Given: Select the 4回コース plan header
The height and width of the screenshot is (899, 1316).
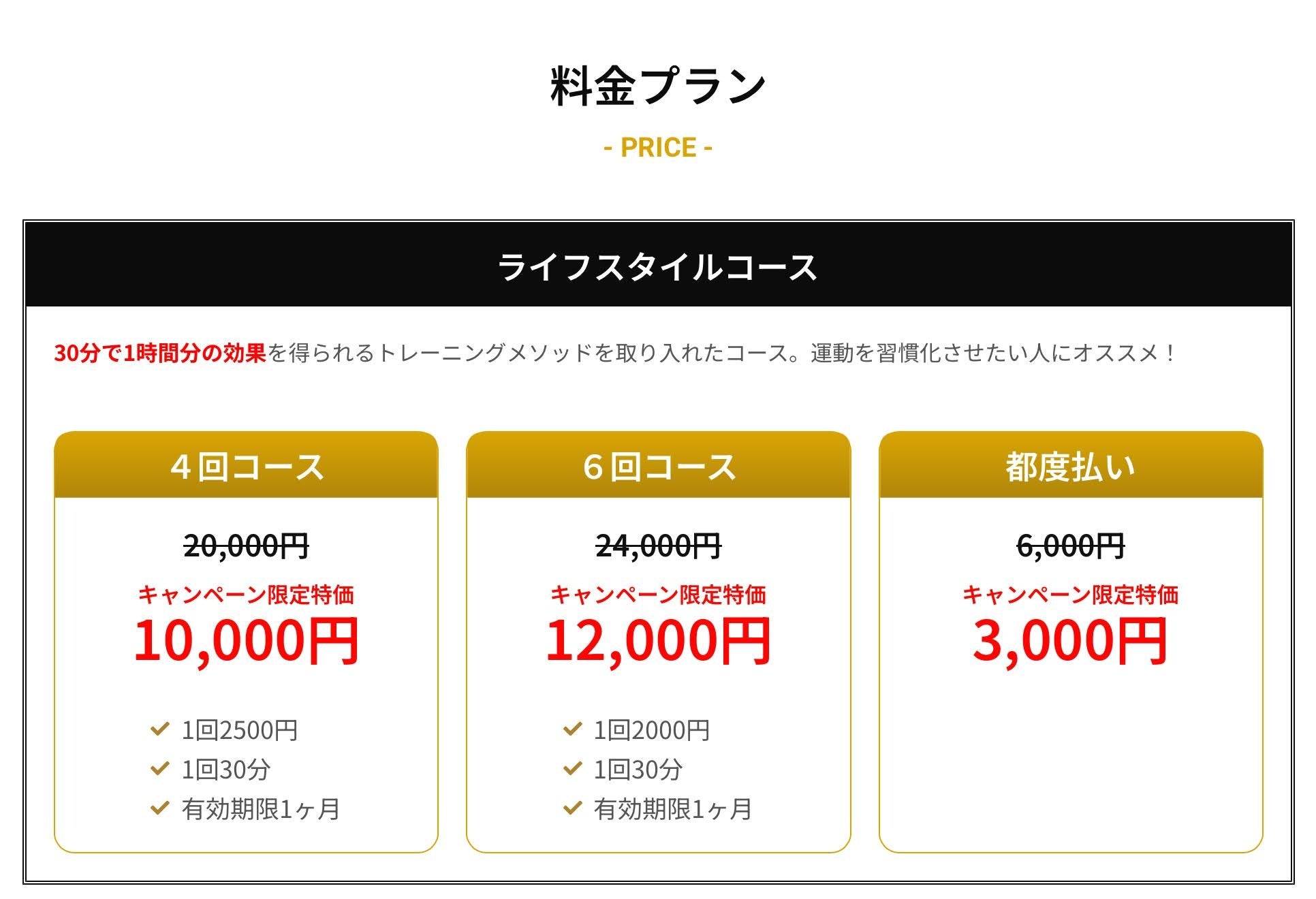Looking at the screenshot, I should (x=246, y=467).
